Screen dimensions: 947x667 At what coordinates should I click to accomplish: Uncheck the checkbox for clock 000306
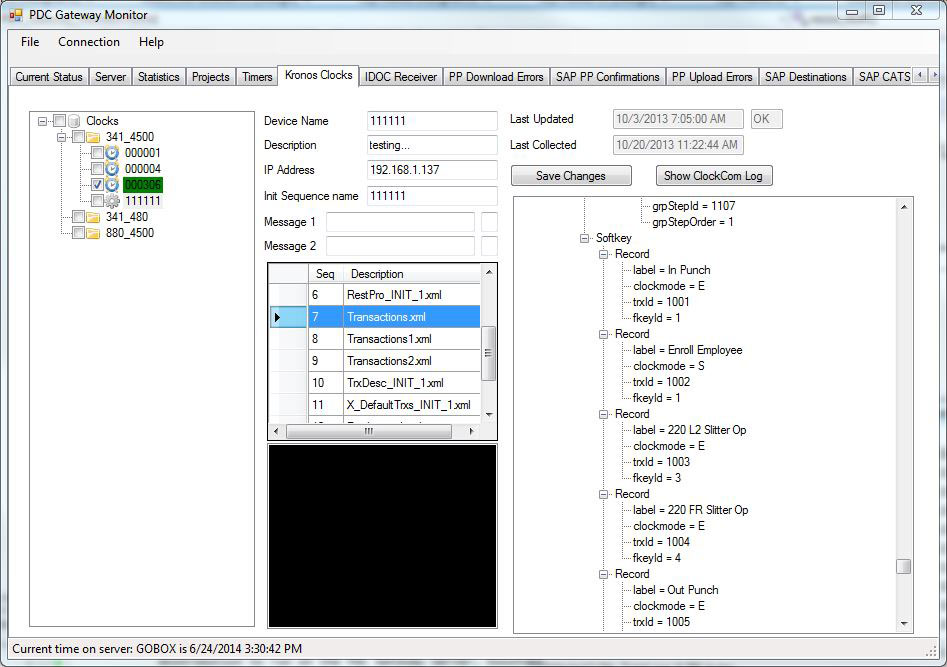[97, 185]
